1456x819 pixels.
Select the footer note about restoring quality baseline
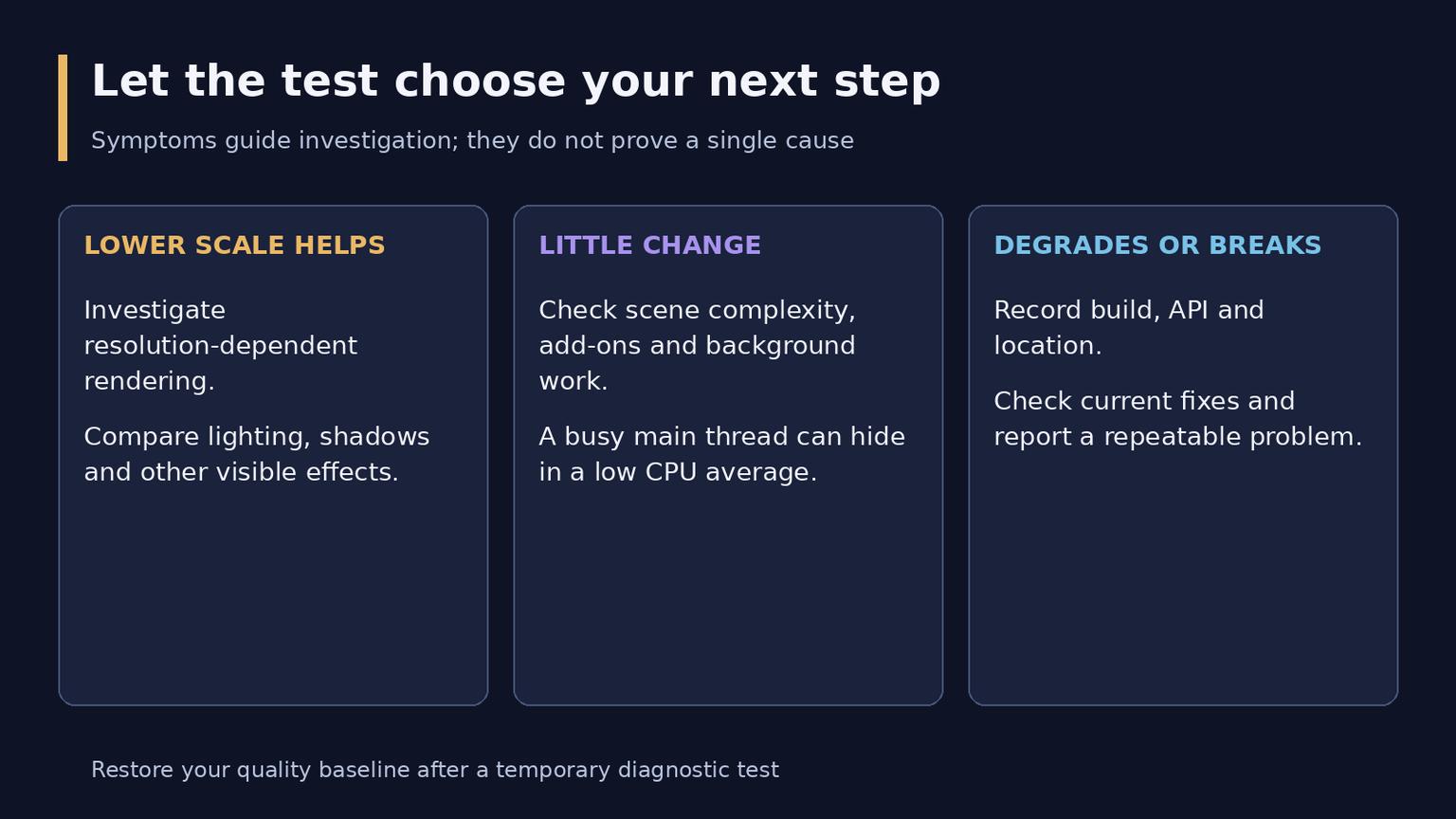point(435,770)
